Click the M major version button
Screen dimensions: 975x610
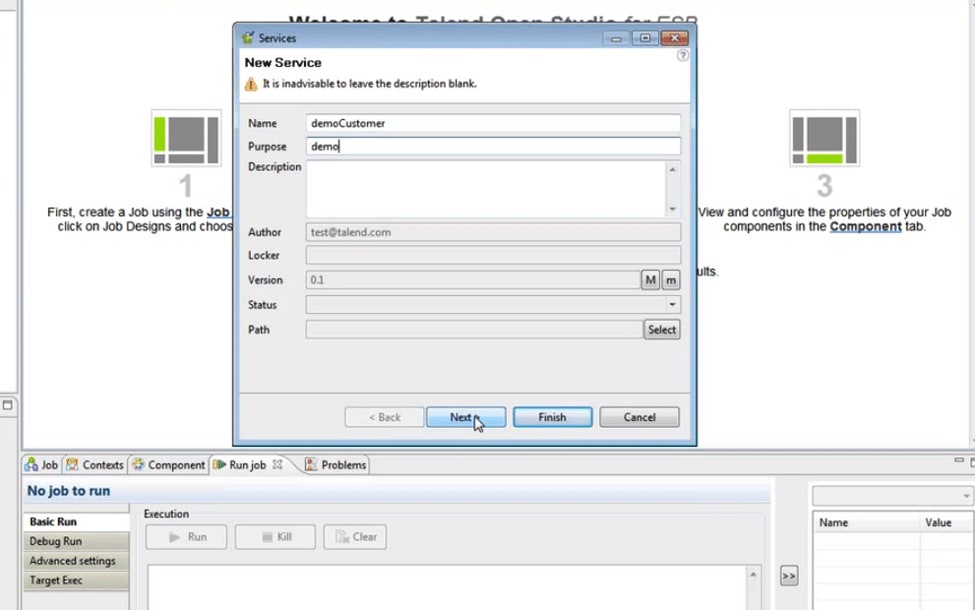click(650, 280)
